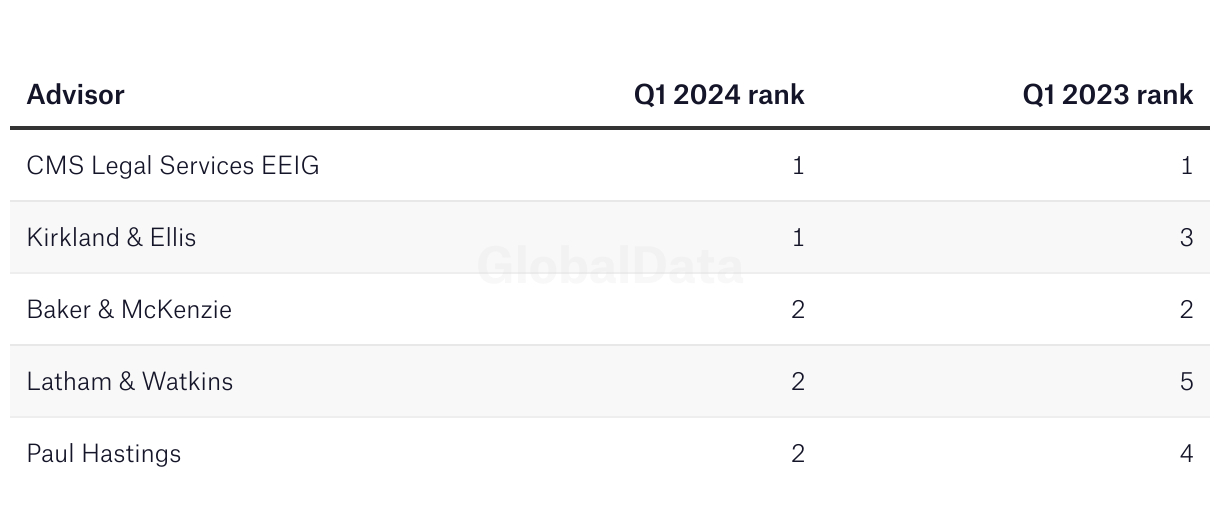
Task: Click the Latham & Watkins advisor name
Action: pyautogui.click(x=130, y=381)
